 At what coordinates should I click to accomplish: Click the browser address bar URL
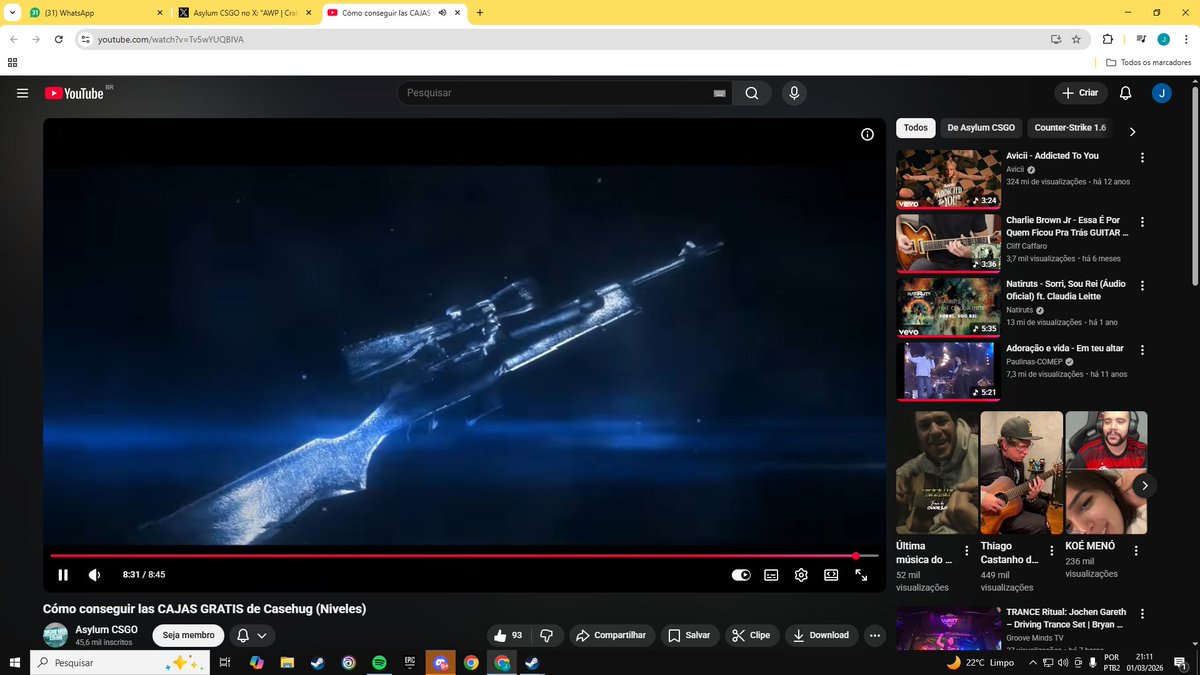pos(170,39)
